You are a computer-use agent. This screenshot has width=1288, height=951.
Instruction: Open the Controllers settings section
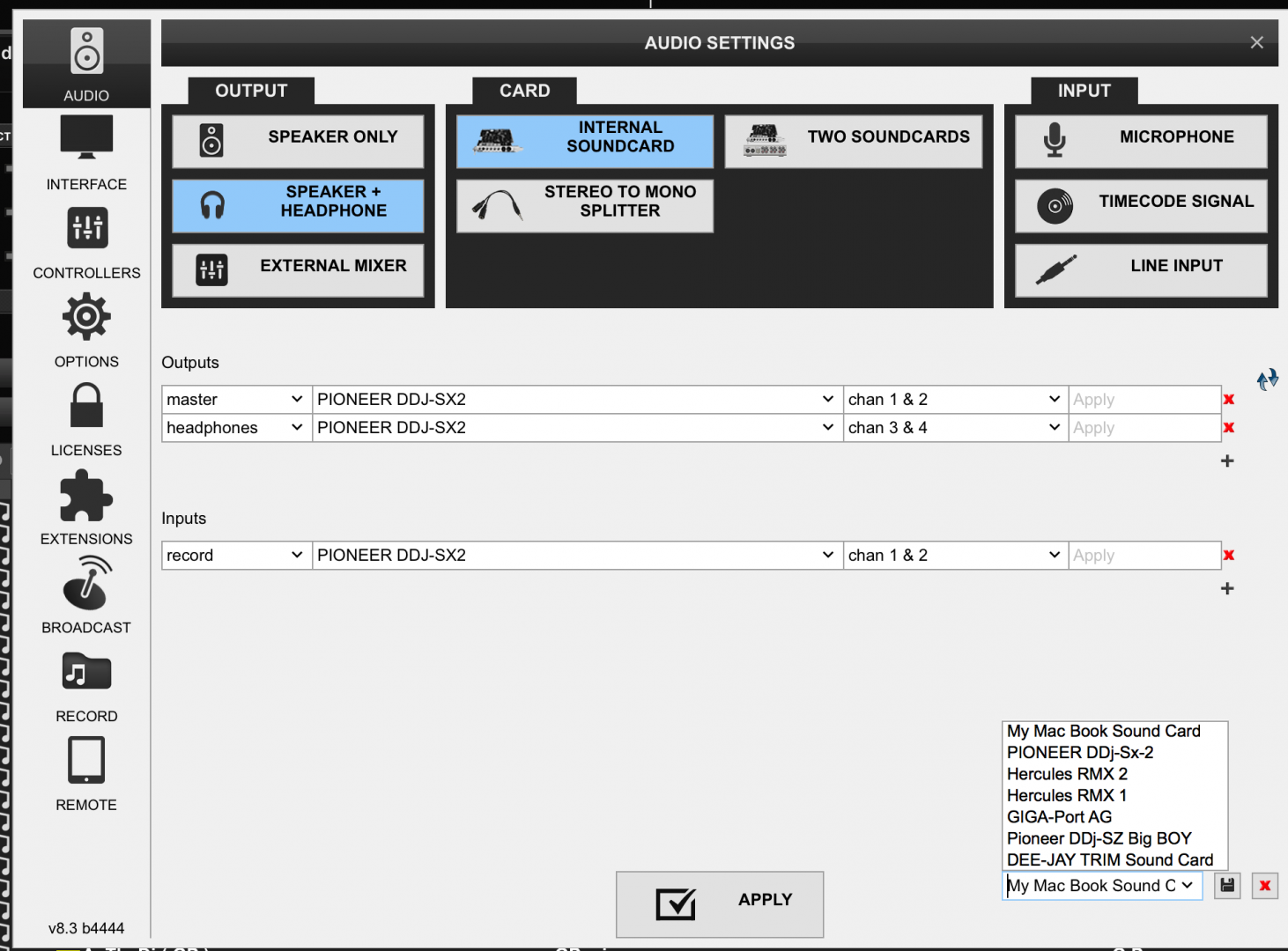86,243
